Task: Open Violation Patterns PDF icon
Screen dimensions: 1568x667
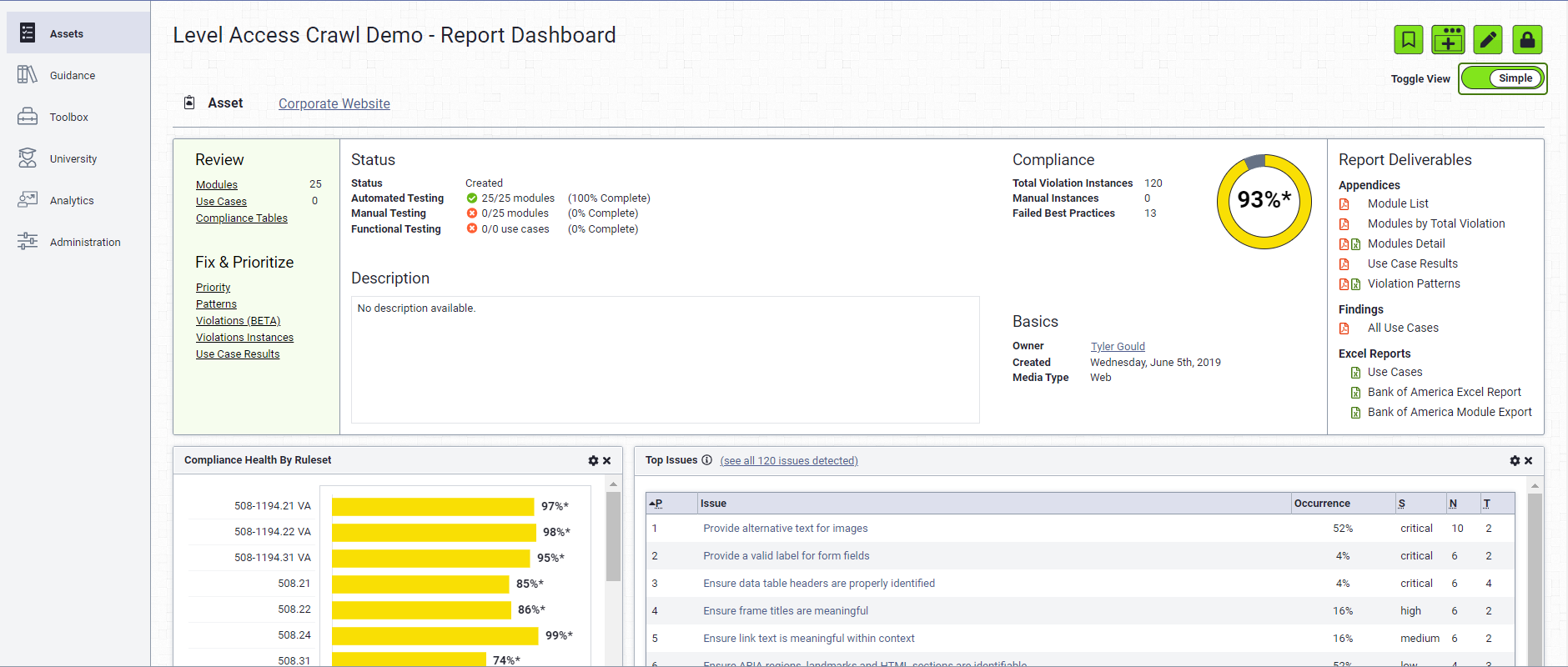Action: pos(1344,284)
